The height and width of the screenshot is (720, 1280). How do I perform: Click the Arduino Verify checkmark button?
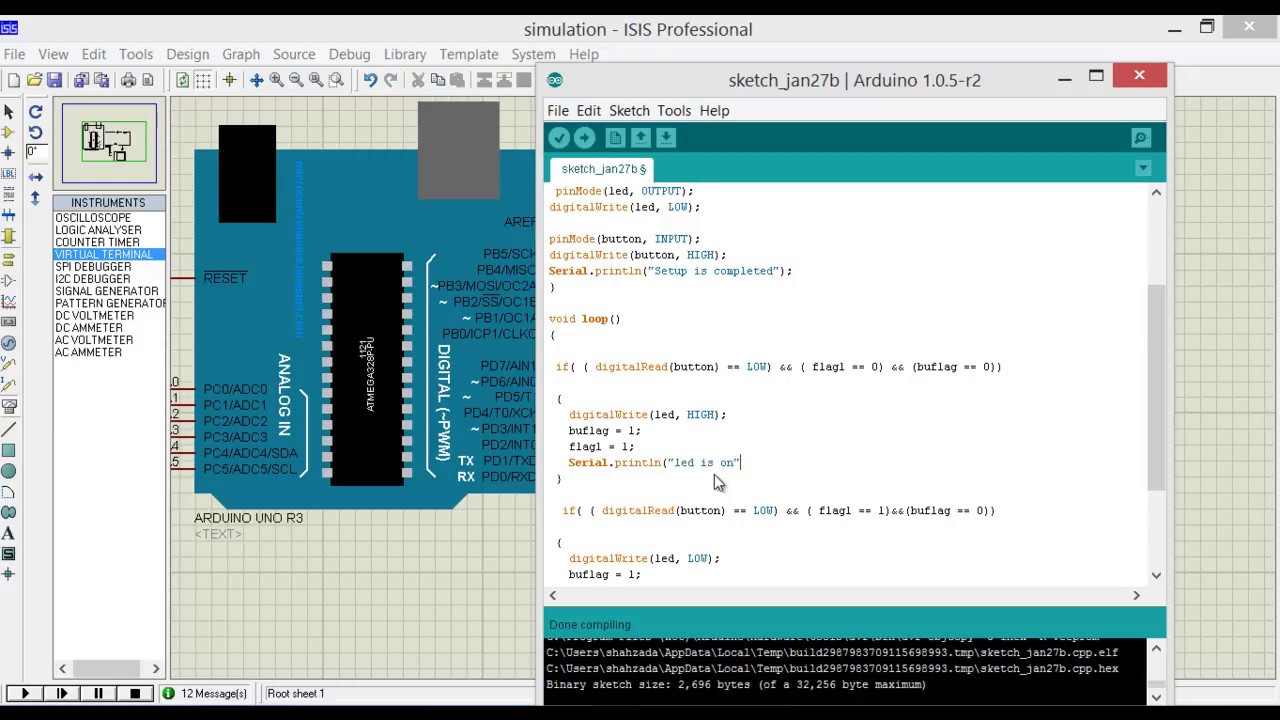(x=559, y=139)
